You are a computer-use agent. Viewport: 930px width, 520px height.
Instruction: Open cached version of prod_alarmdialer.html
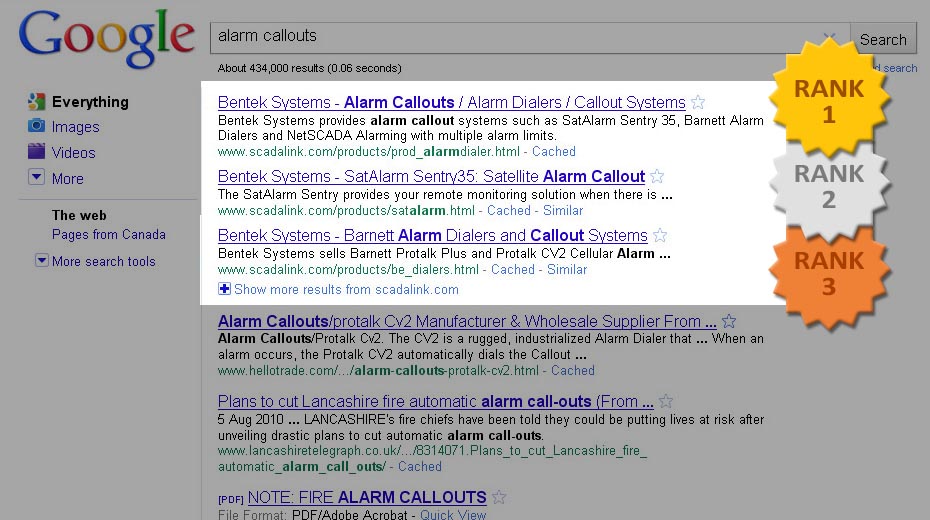(x=553, y=152)
